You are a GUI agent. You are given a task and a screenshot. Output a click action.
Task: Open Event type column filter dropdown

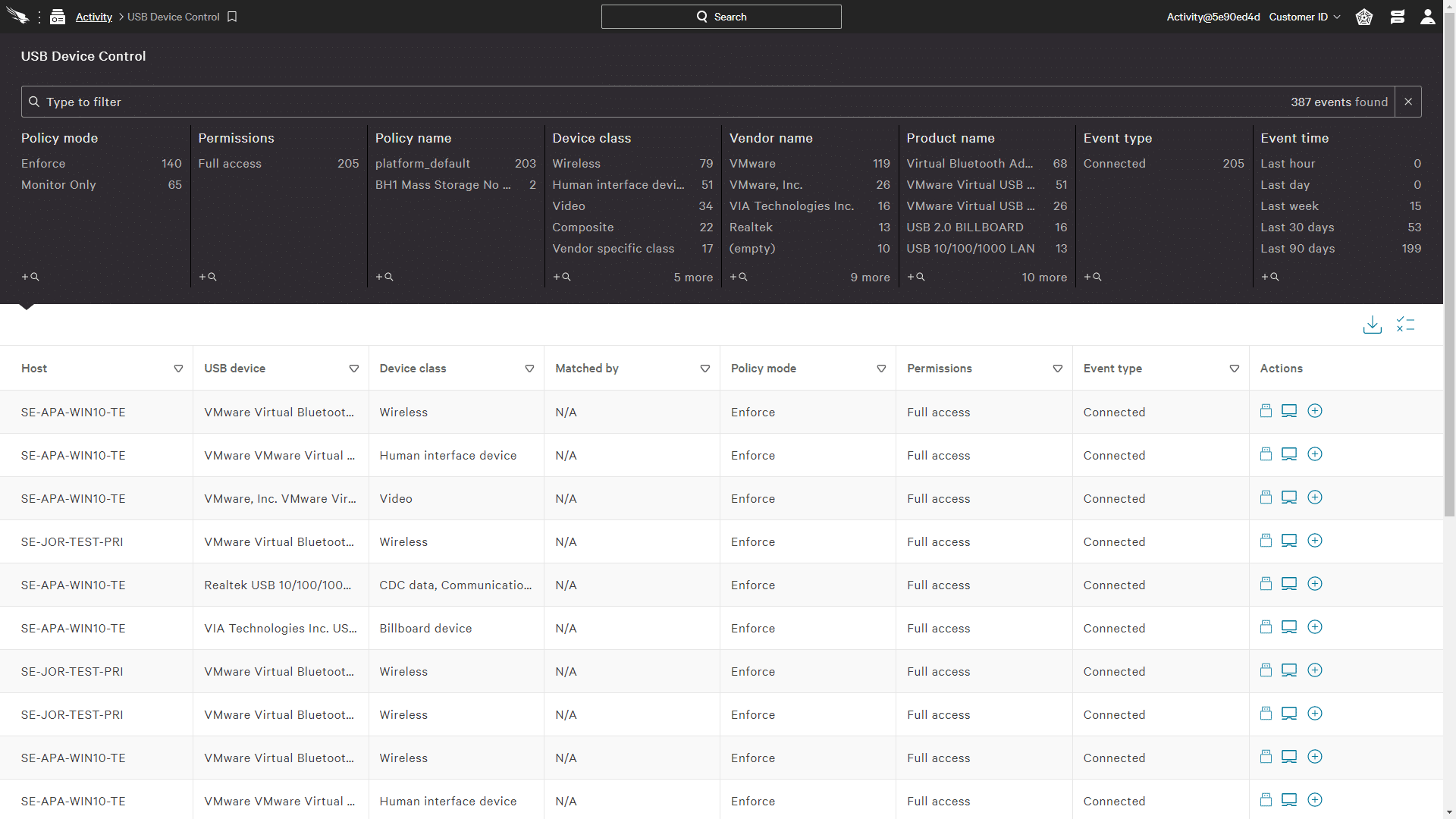[1235, 369]
